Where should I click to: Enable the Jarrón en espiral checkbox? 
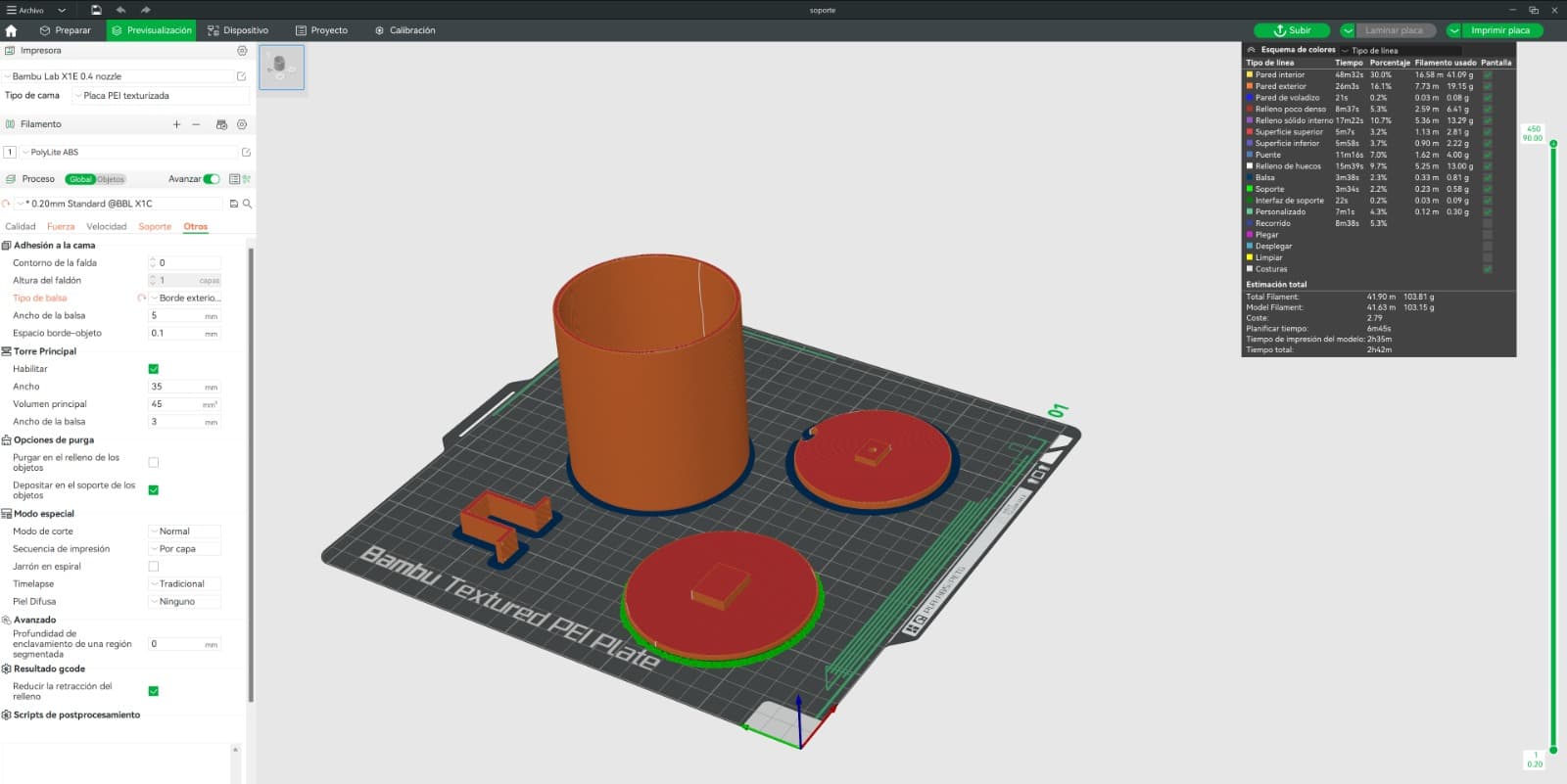(x=153, y=567)
